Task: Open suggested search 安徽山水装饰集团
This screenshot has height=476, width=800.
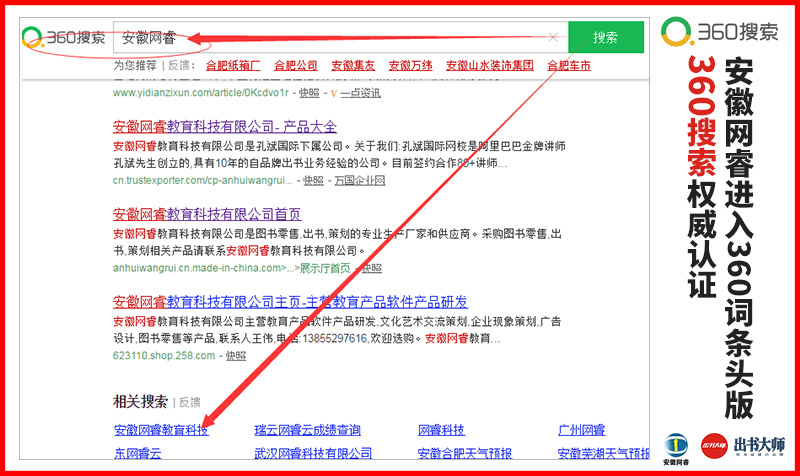Action: point(490,66)
